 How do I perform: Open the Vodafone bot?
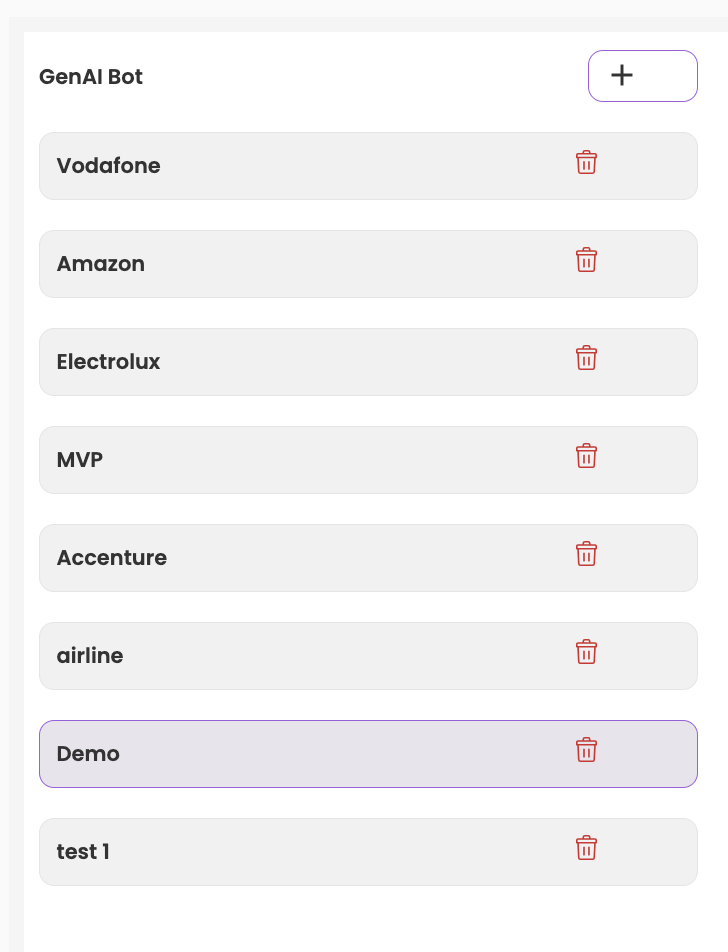pyautogui.click(x=300, y=166)
